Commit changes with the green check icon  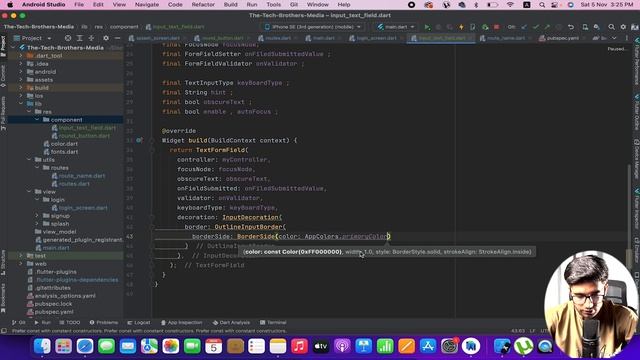coord(536,27)
